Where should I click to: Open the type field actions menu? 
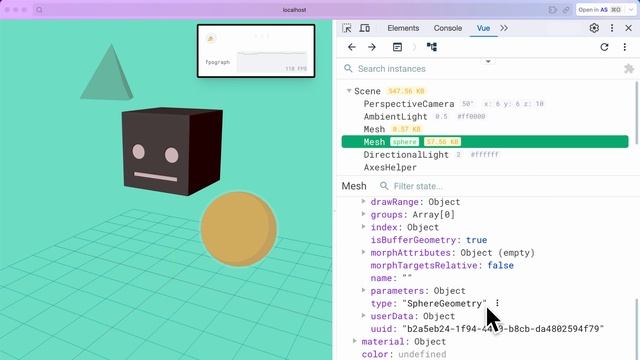pos(497,303)
